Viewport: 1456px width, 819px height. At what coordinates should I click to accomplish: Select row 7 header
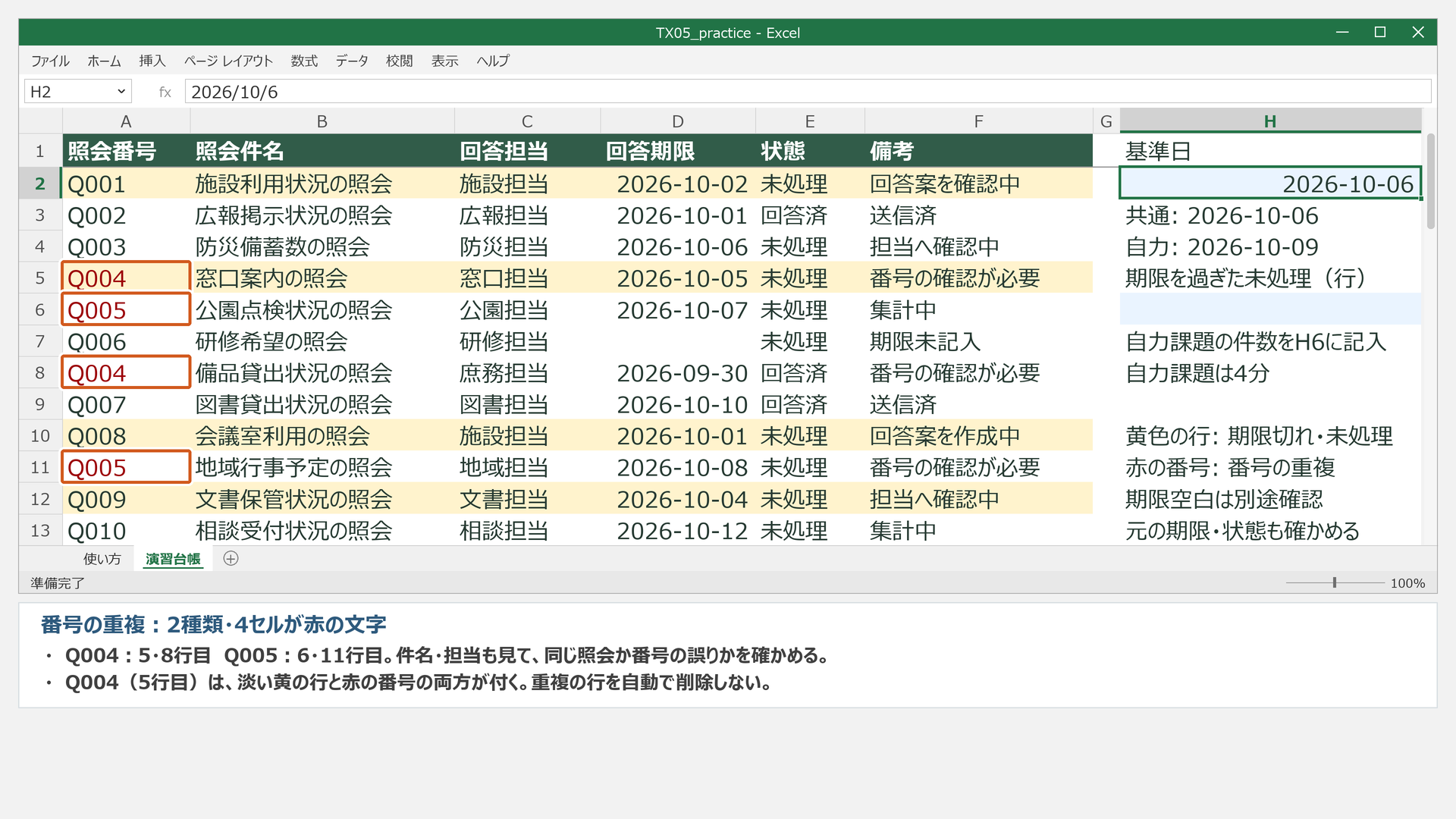40,341
